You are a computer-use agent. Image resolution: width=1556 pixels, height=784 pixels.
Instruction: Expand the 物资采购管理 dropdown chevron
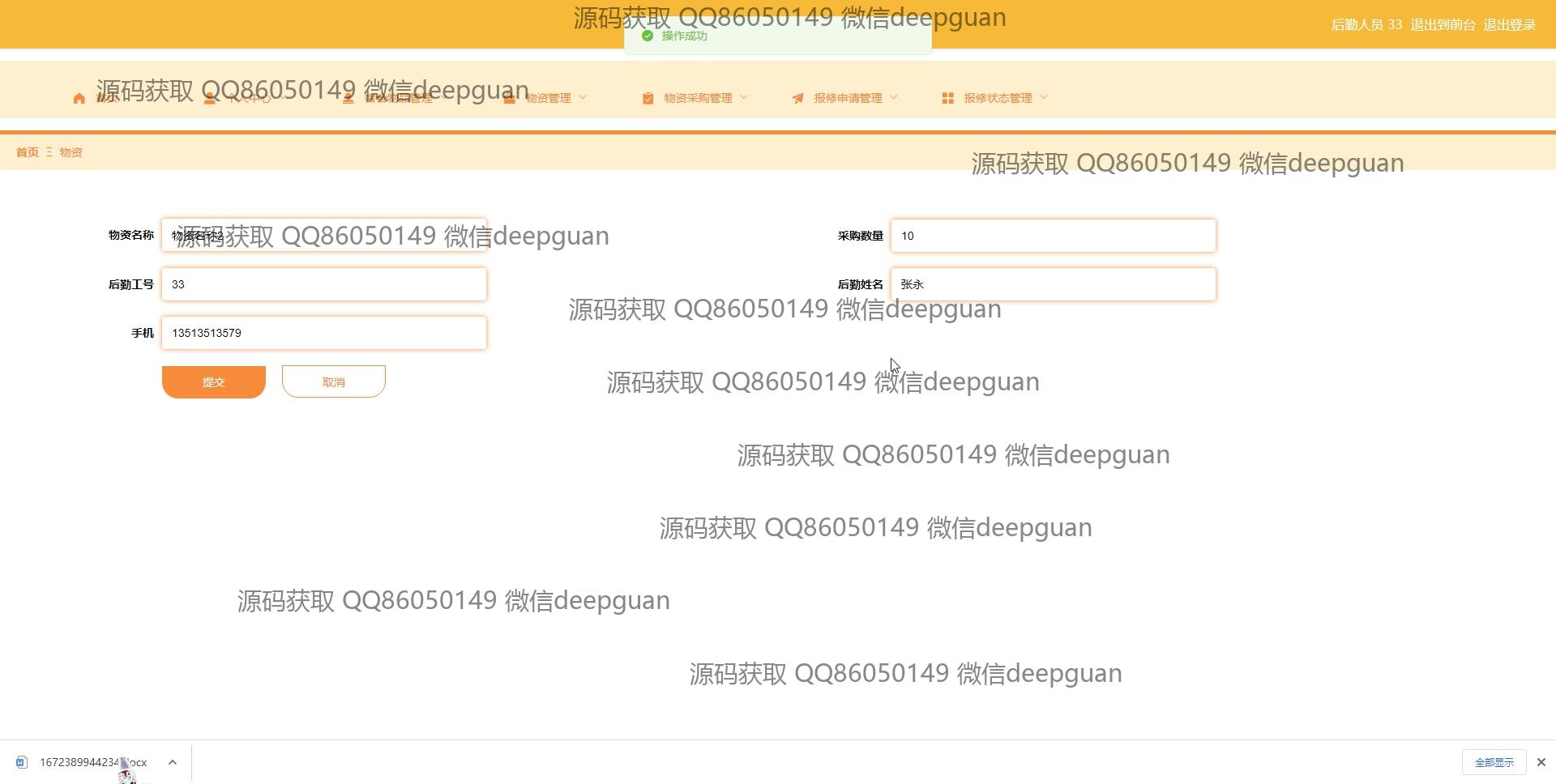pos(744,98)
